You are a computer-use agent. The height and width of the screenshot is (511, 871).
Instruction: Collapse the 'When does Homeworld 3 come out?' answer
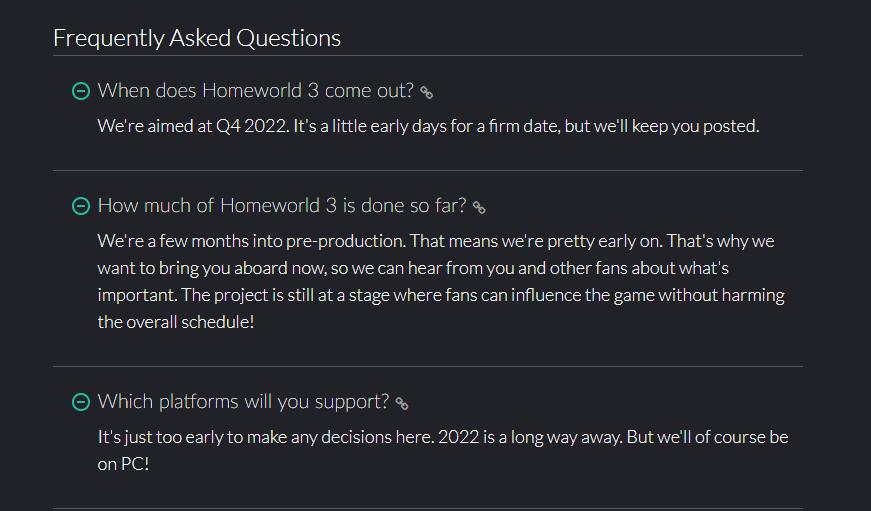81,91
